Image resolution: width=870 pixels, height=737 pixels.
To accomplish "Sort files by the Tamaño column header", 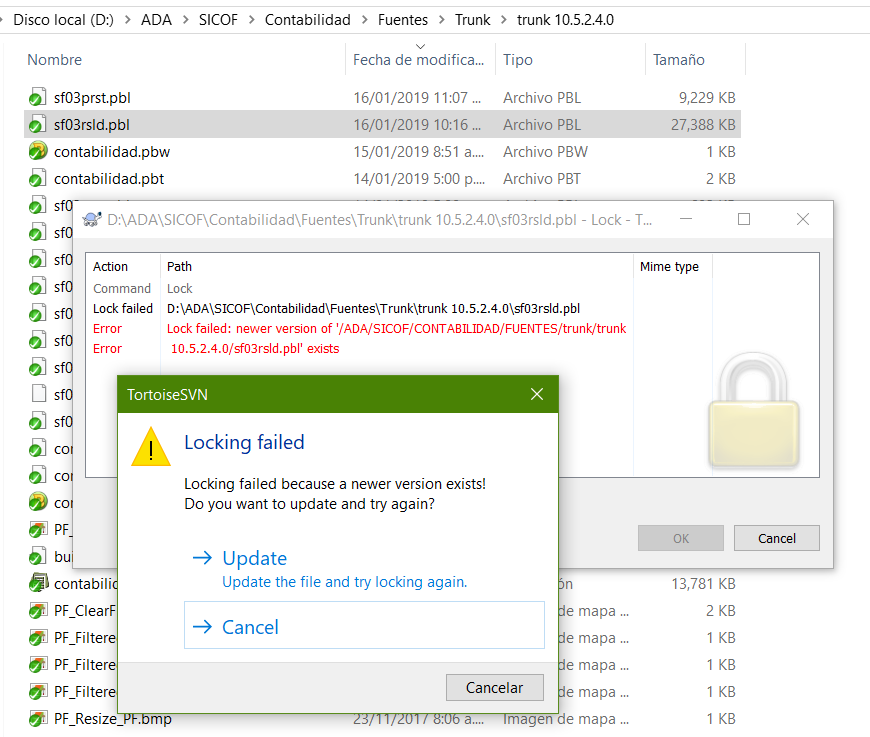I will click(679, 60).
